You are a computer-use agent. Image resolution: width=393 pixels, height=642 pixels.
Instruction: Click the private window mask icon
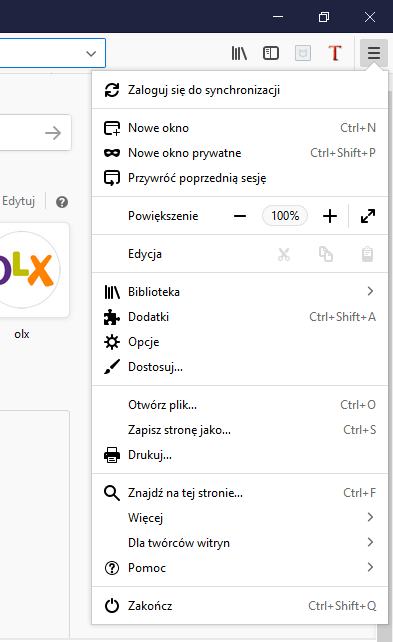click(x=112, y=153)
